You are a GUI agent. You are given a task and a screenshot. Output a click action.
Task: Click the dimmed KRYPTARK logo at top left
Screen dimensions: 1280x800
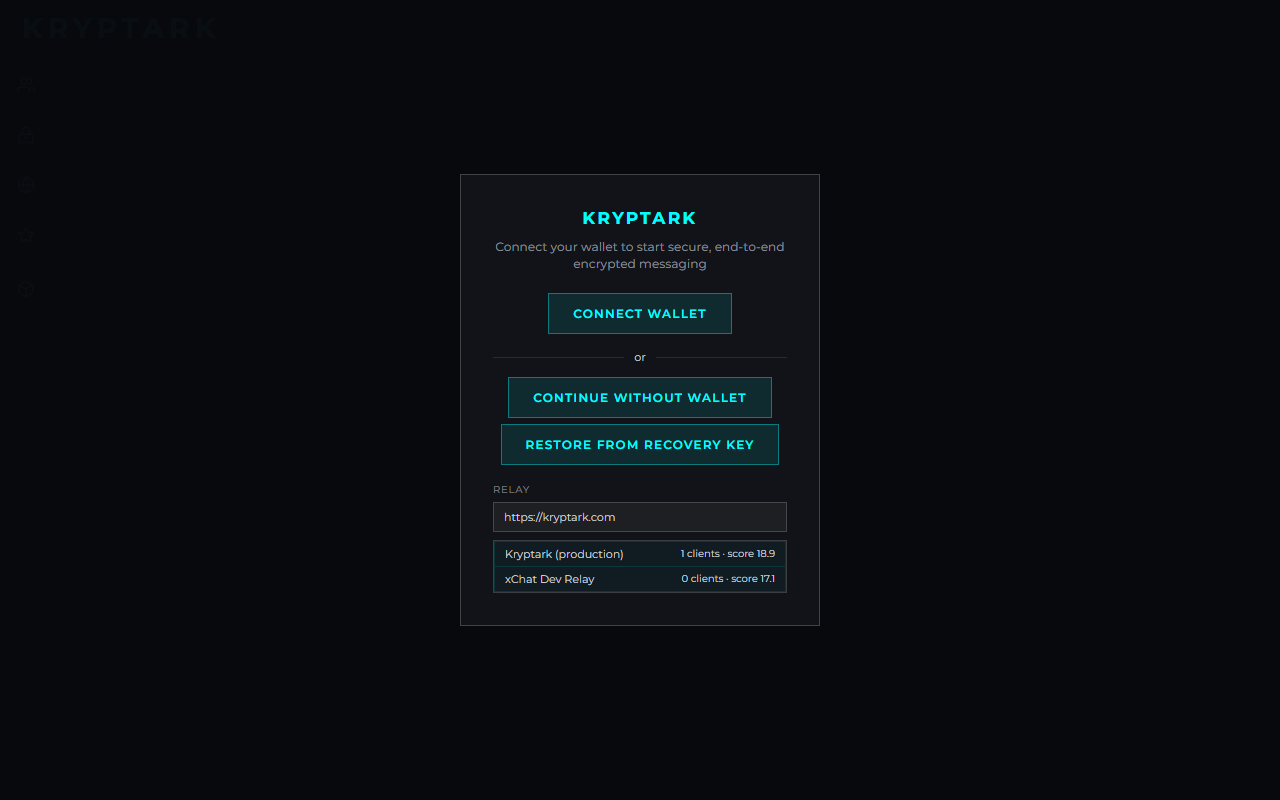119,28
